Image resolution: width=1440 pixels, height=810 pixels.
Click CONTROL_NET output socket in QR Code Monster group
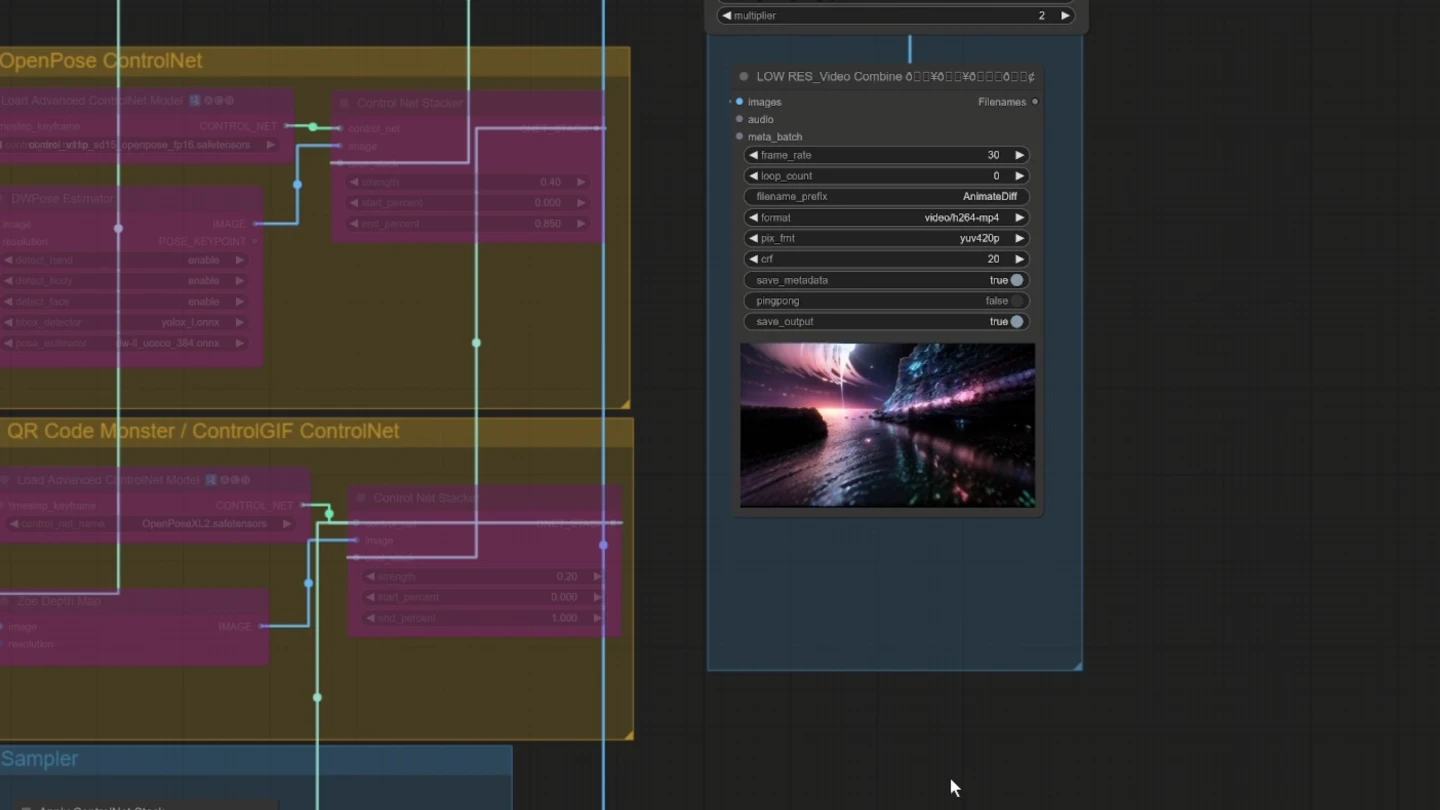(x=304, y=505)
